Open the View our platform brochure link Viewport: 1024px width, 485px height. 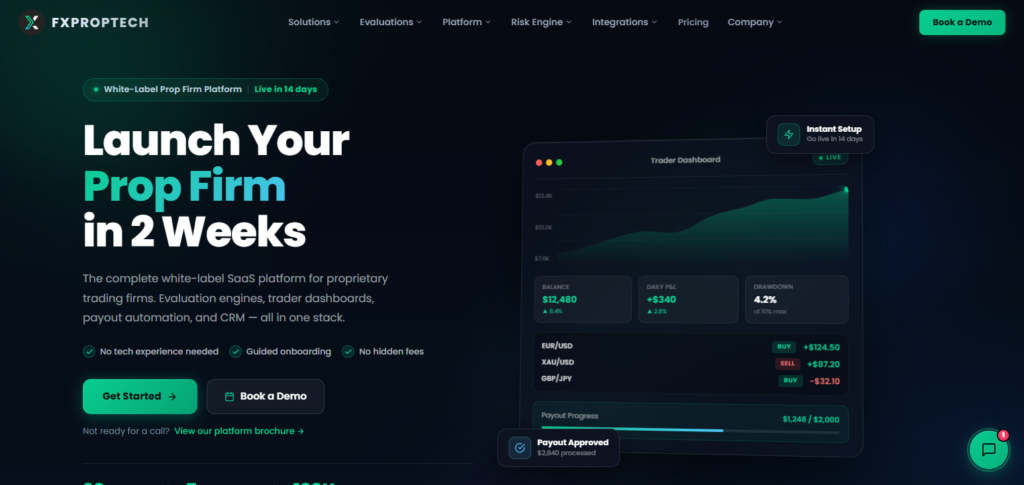(x=239, y=431)
